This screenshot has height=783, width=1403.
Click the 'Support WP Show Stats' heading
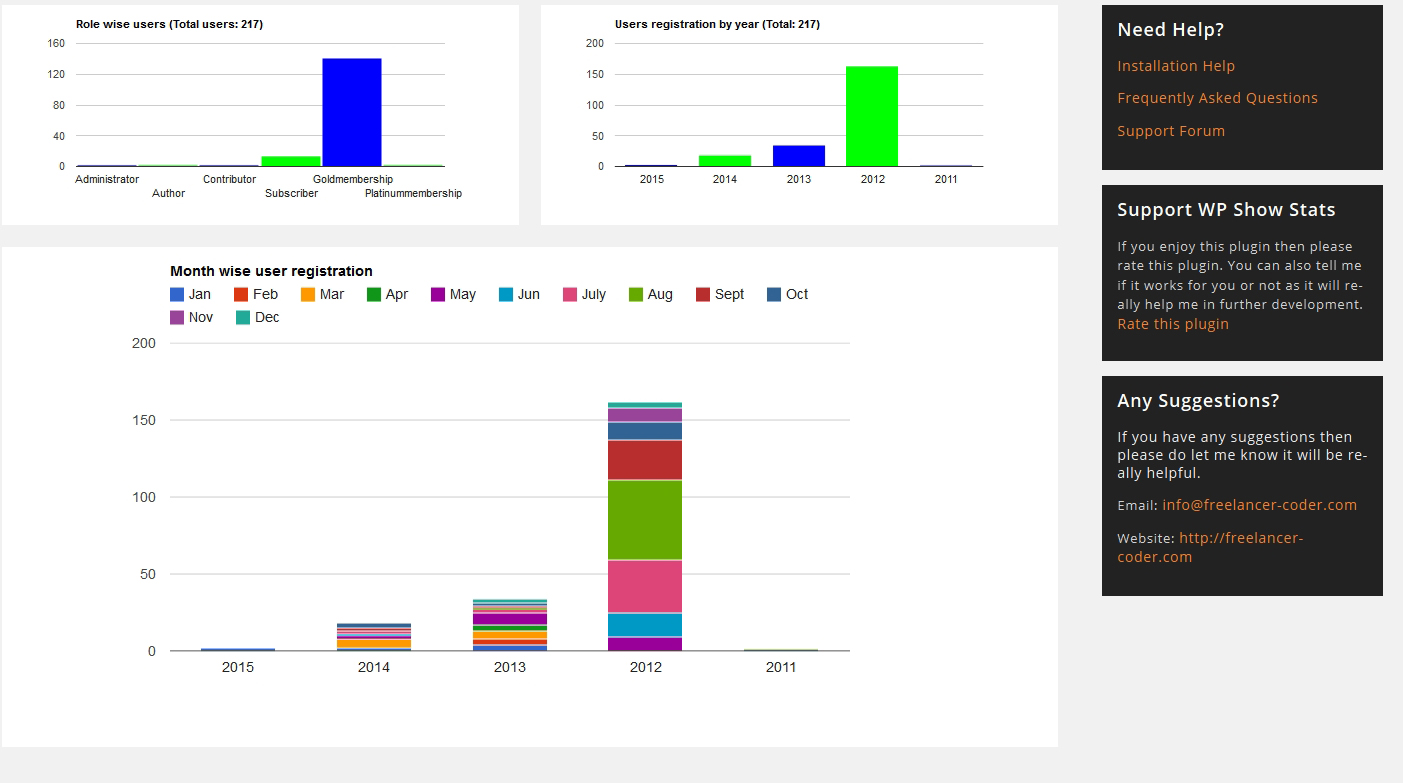click(x=1226, y=210)
